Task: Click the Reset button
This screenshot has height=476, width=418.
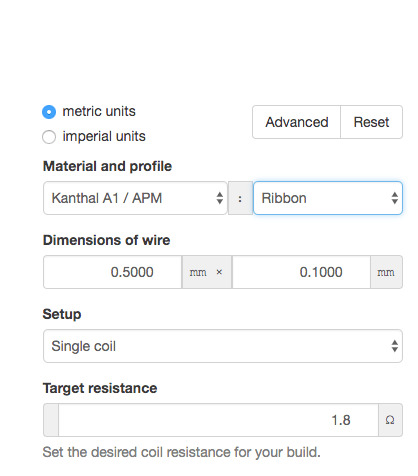Action: (x=371, y=122)
